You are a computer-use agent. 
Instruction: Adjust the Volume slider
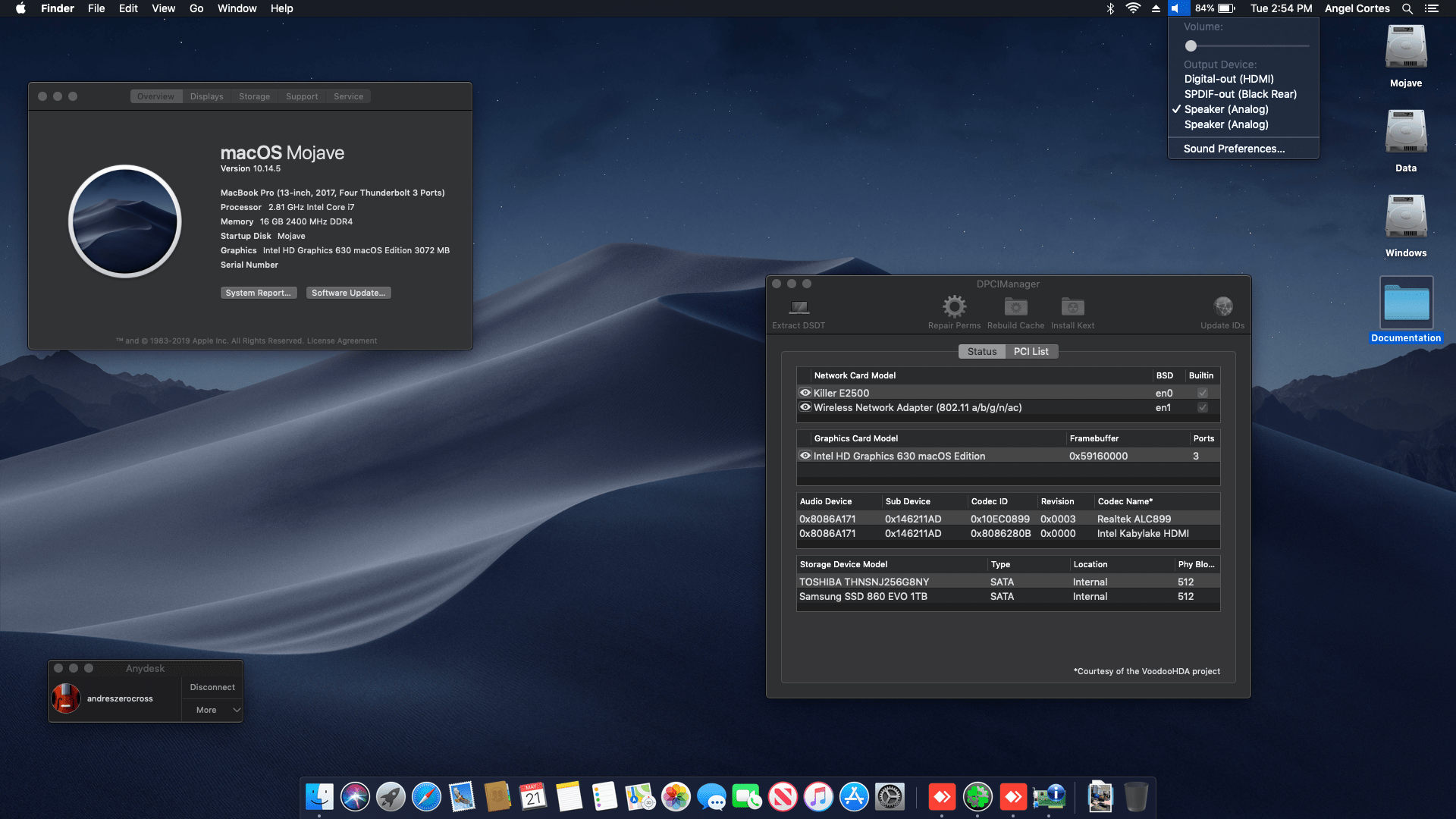click(x=1191, y=46)
